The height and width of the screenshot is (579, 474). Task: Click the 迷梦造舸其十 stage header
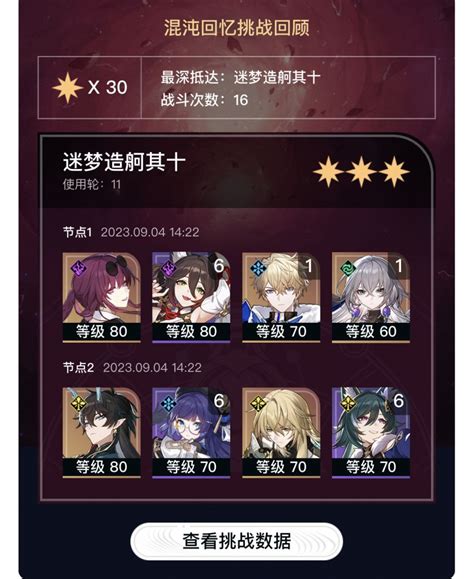click(124, 162)
